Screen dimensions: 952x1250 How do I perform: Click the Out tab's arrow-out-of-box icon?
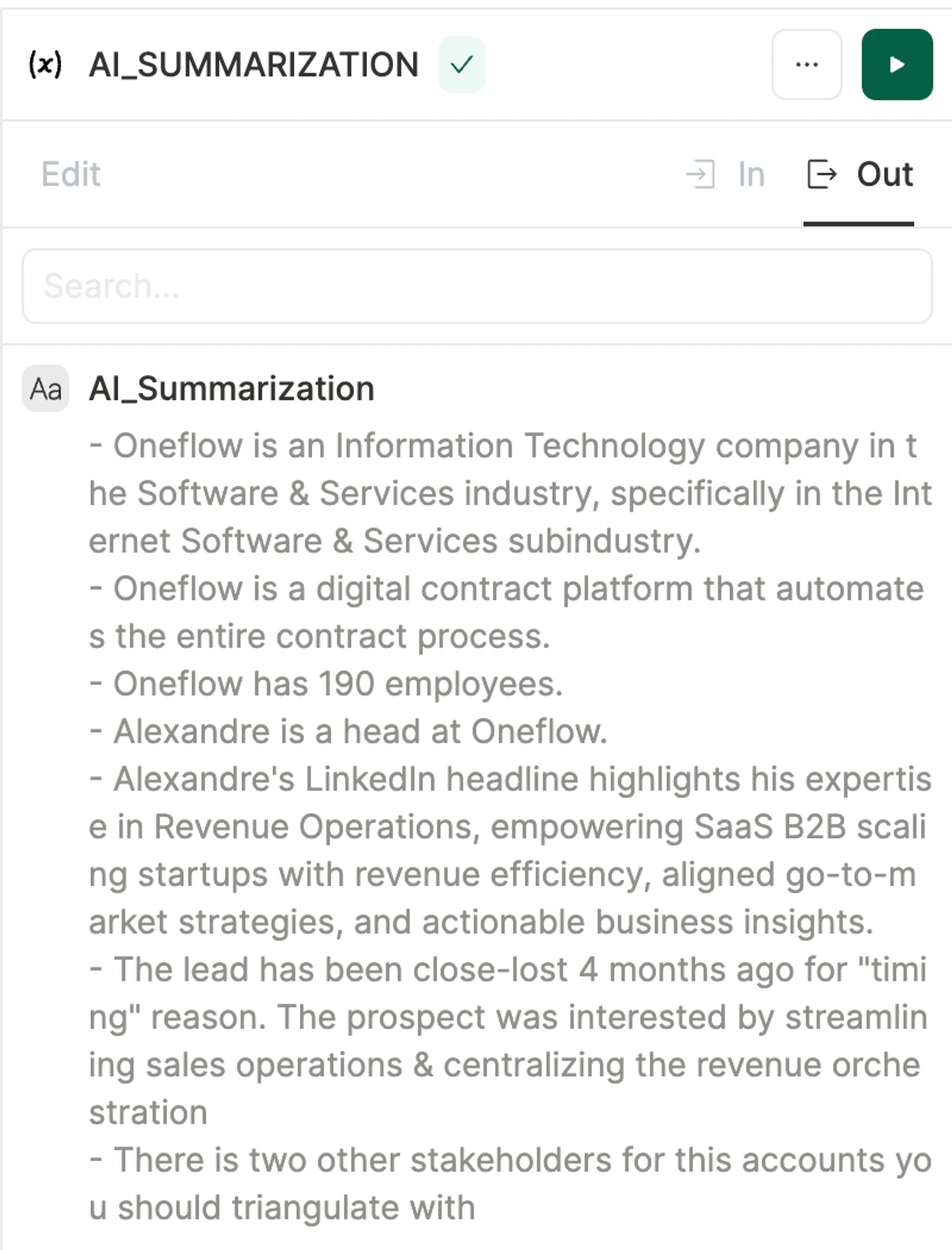tap(822, 174)
